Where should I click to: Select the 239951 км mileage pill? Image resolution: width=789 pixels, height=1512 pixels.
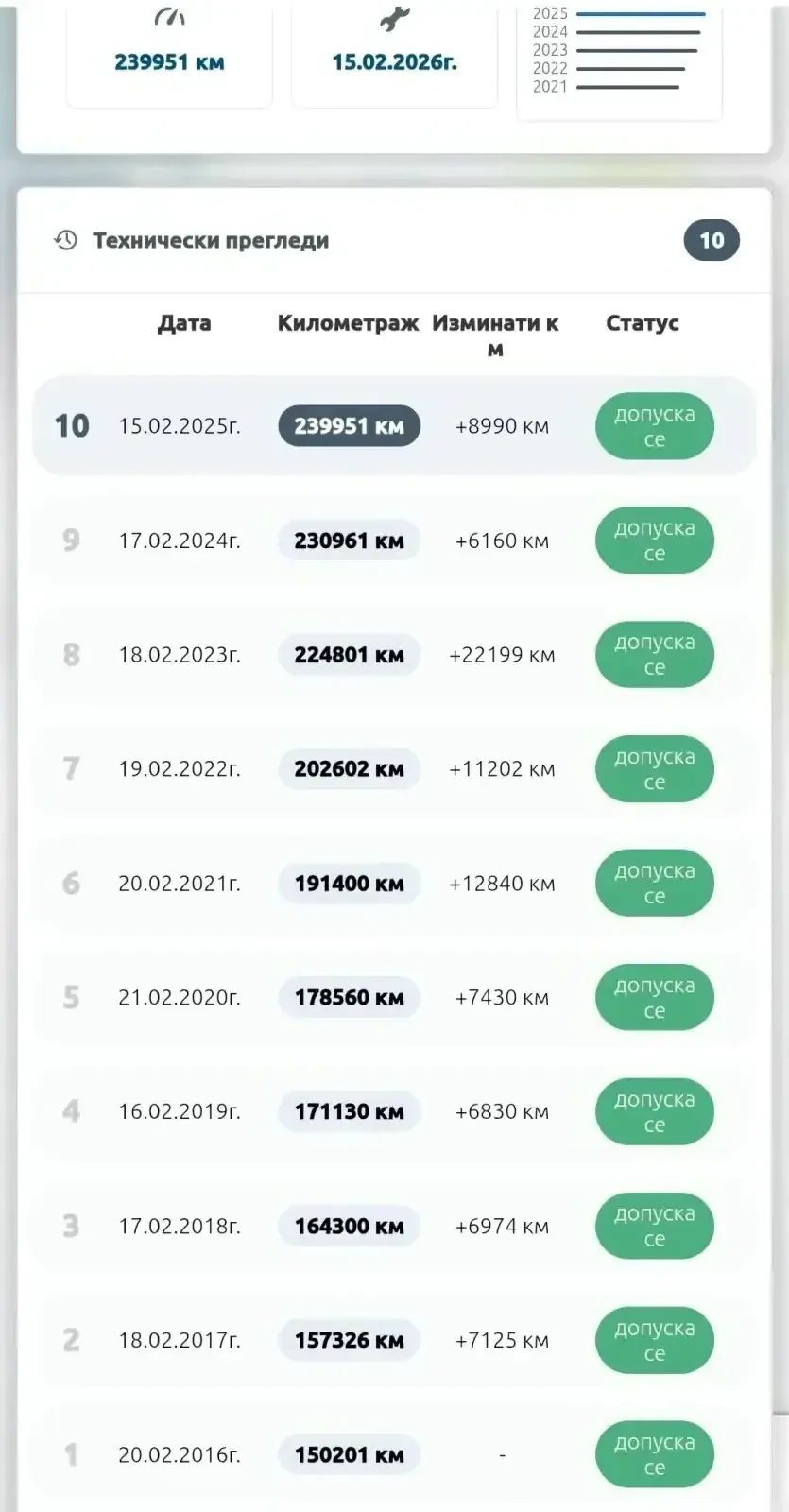[349, 426]
